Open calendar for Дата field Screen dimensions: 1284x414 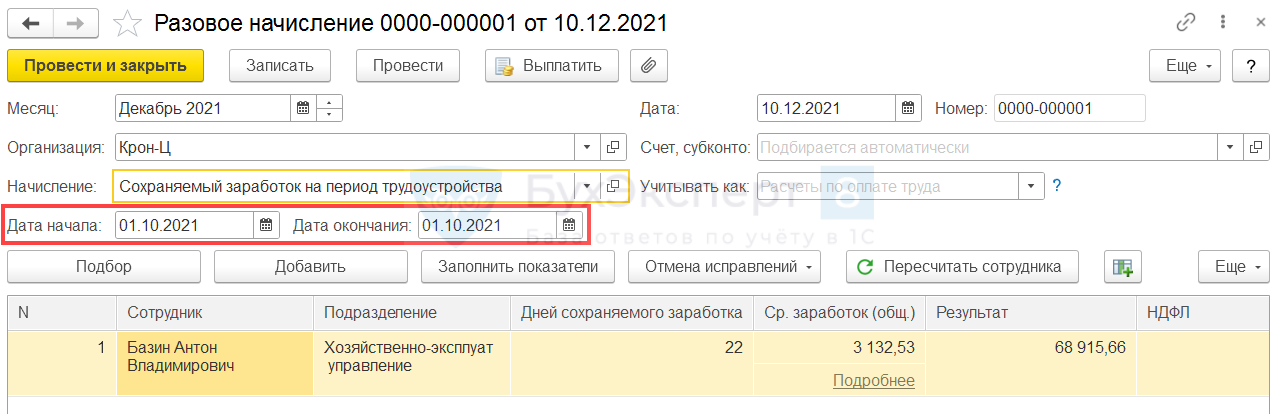pos(907,108)
